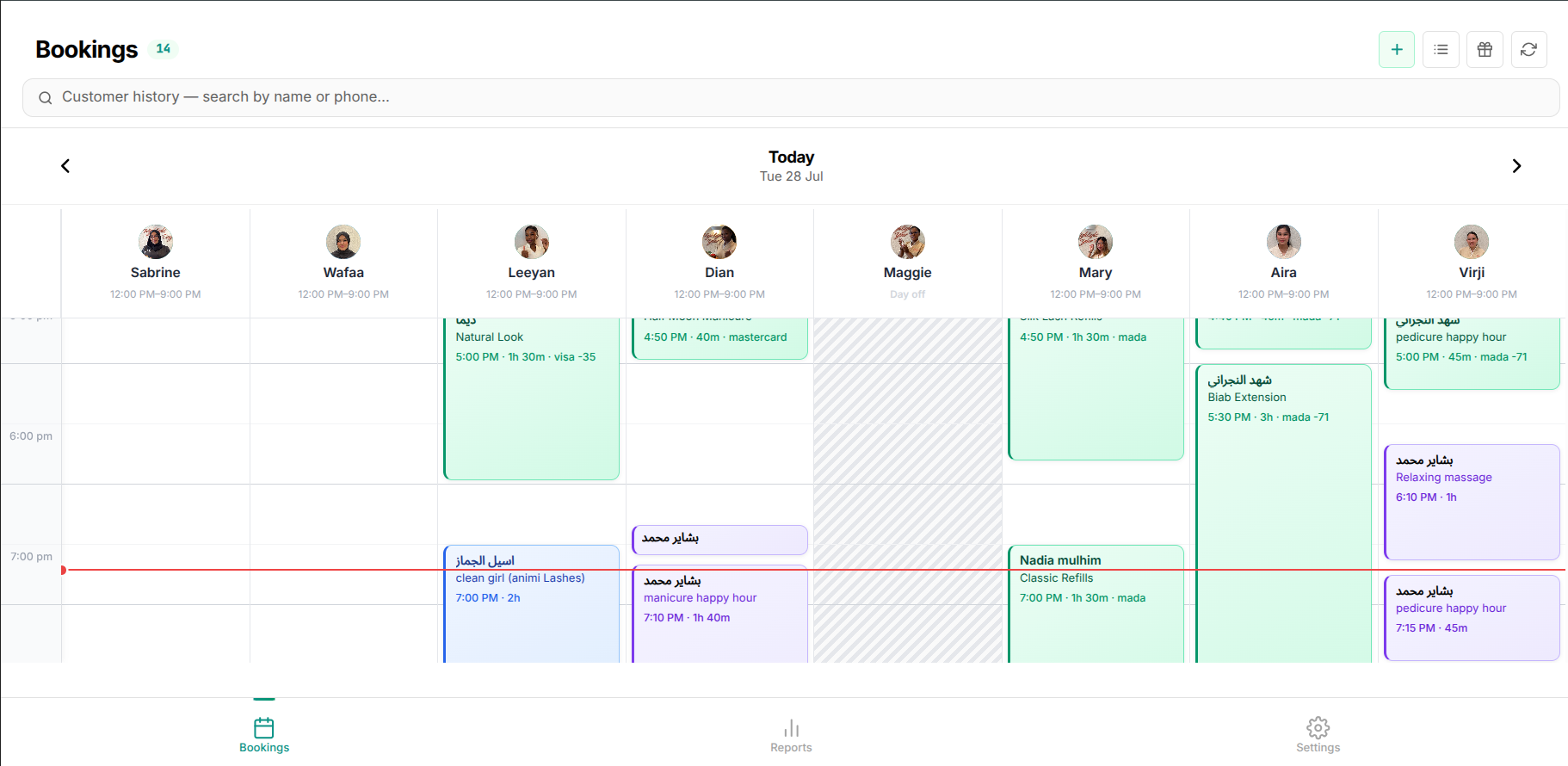This screenshot has height=766, width=1568.
Task: Click Maggie's 'Day off' label
Action: tap(908, 294)
